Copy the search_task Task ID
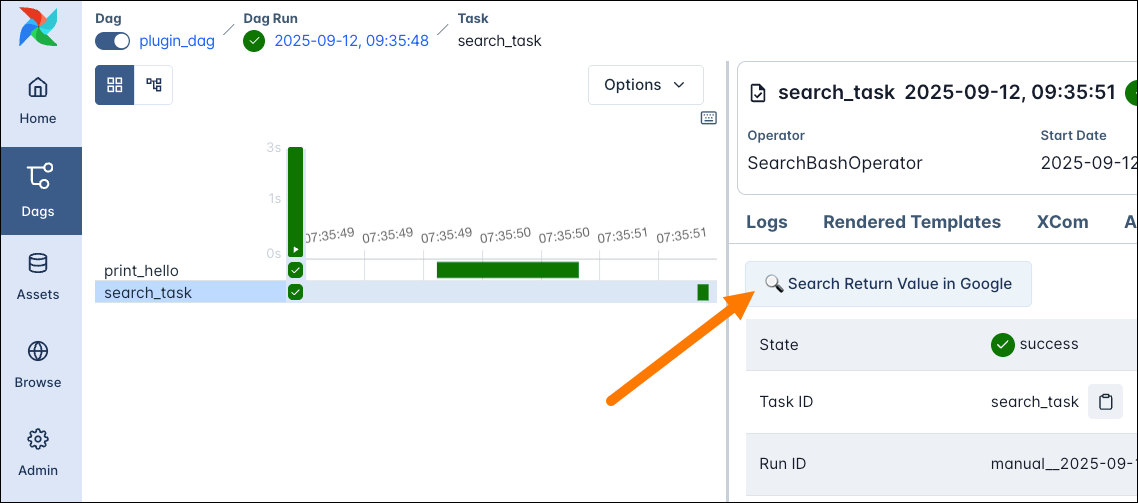Image resolution: width=1138 pixels, height=503 pixels. (x=1105, y=402)
